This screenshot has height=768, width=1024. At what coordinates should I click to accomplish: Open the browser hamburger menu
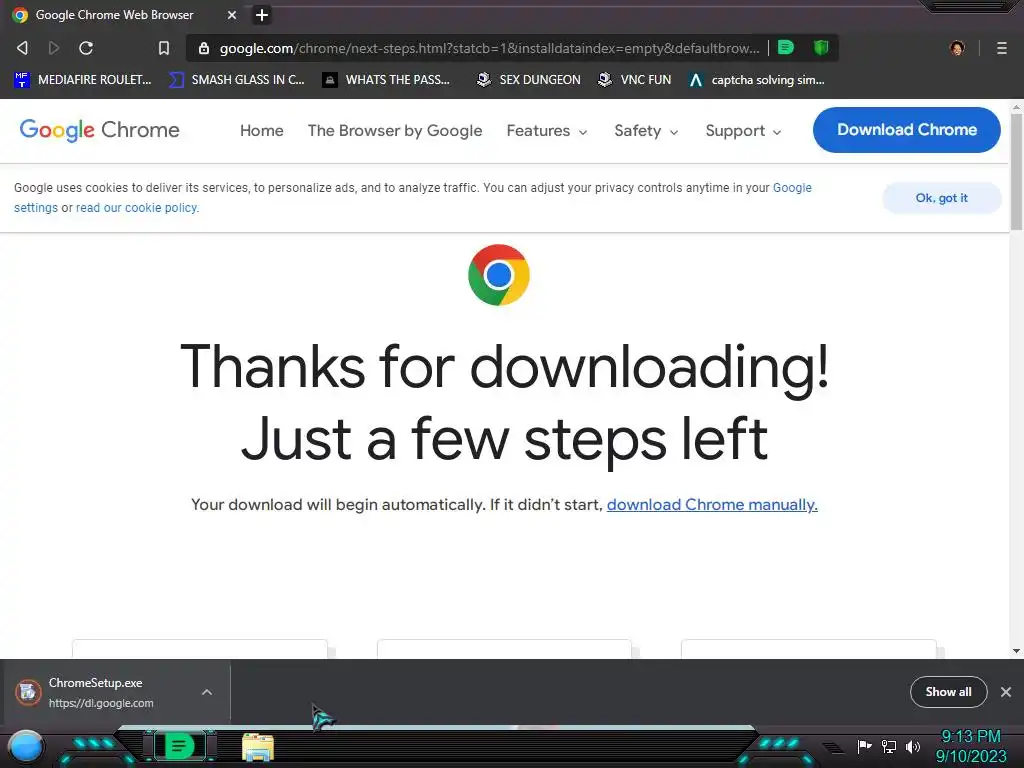tap(1002, 48)
